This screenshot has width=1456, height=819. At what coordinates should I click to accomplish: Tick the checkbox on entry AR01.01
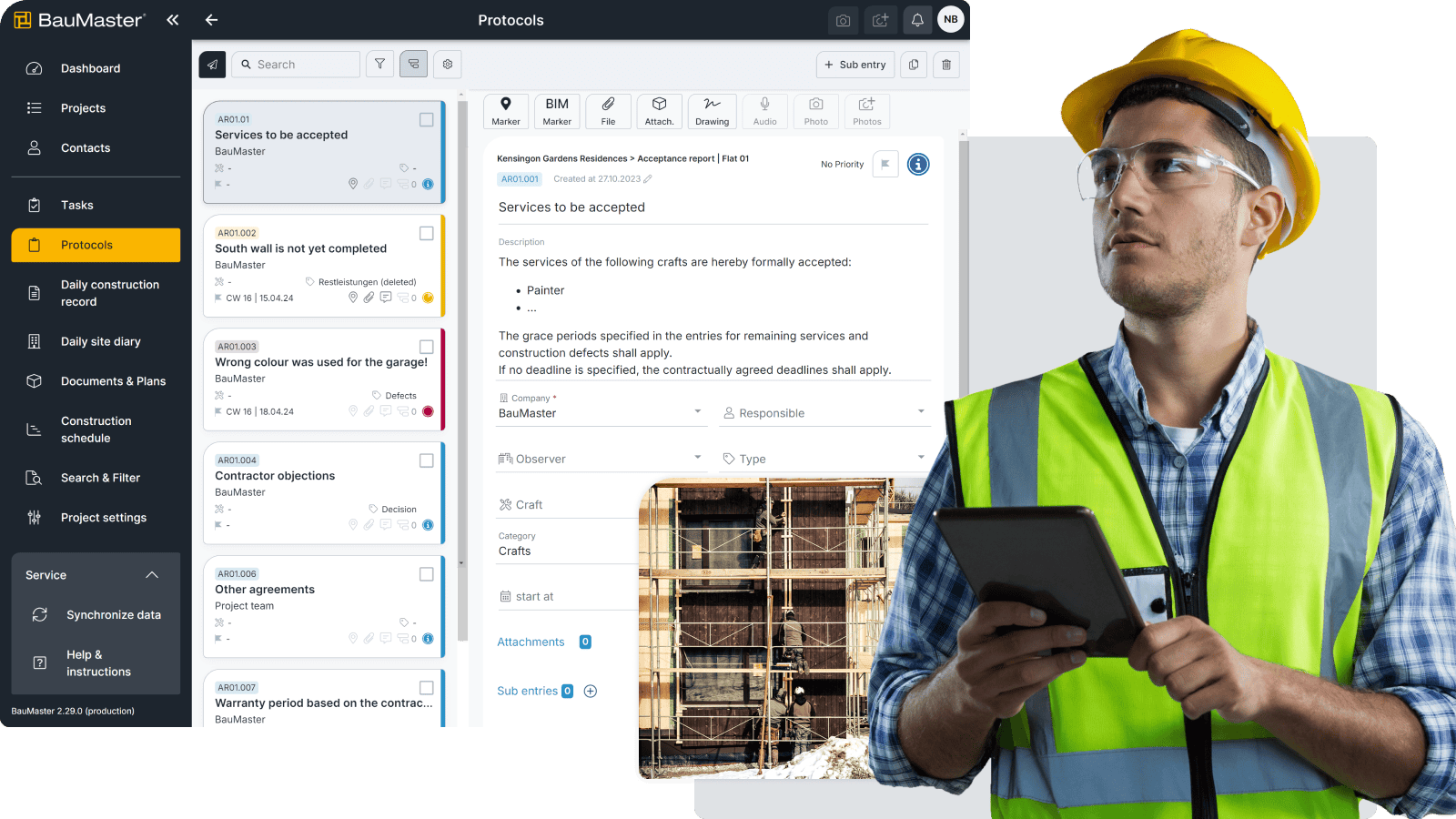pos(426,119)
